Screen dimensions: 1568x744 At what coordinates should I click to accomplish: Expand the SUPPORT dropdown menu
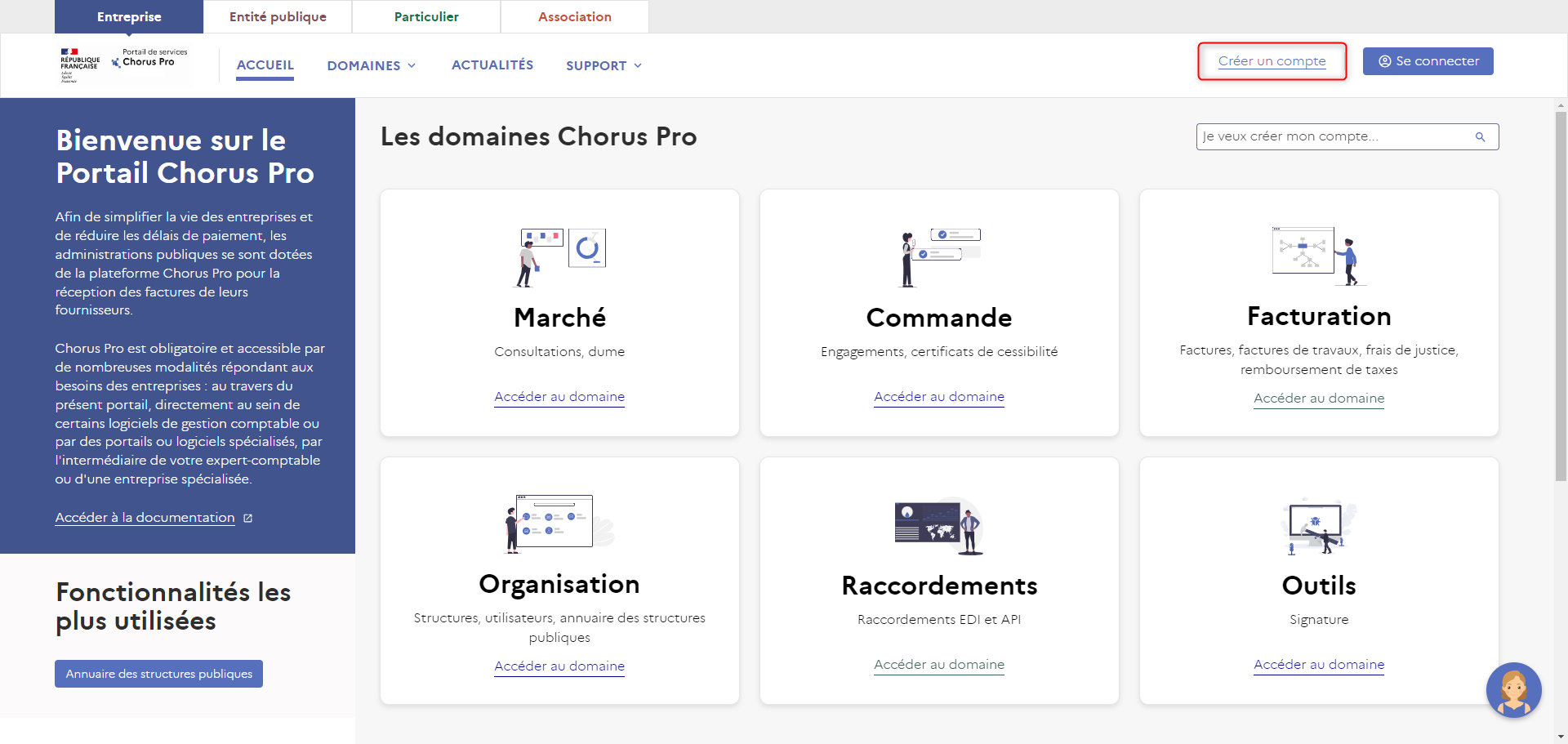(x=604, y=65)
